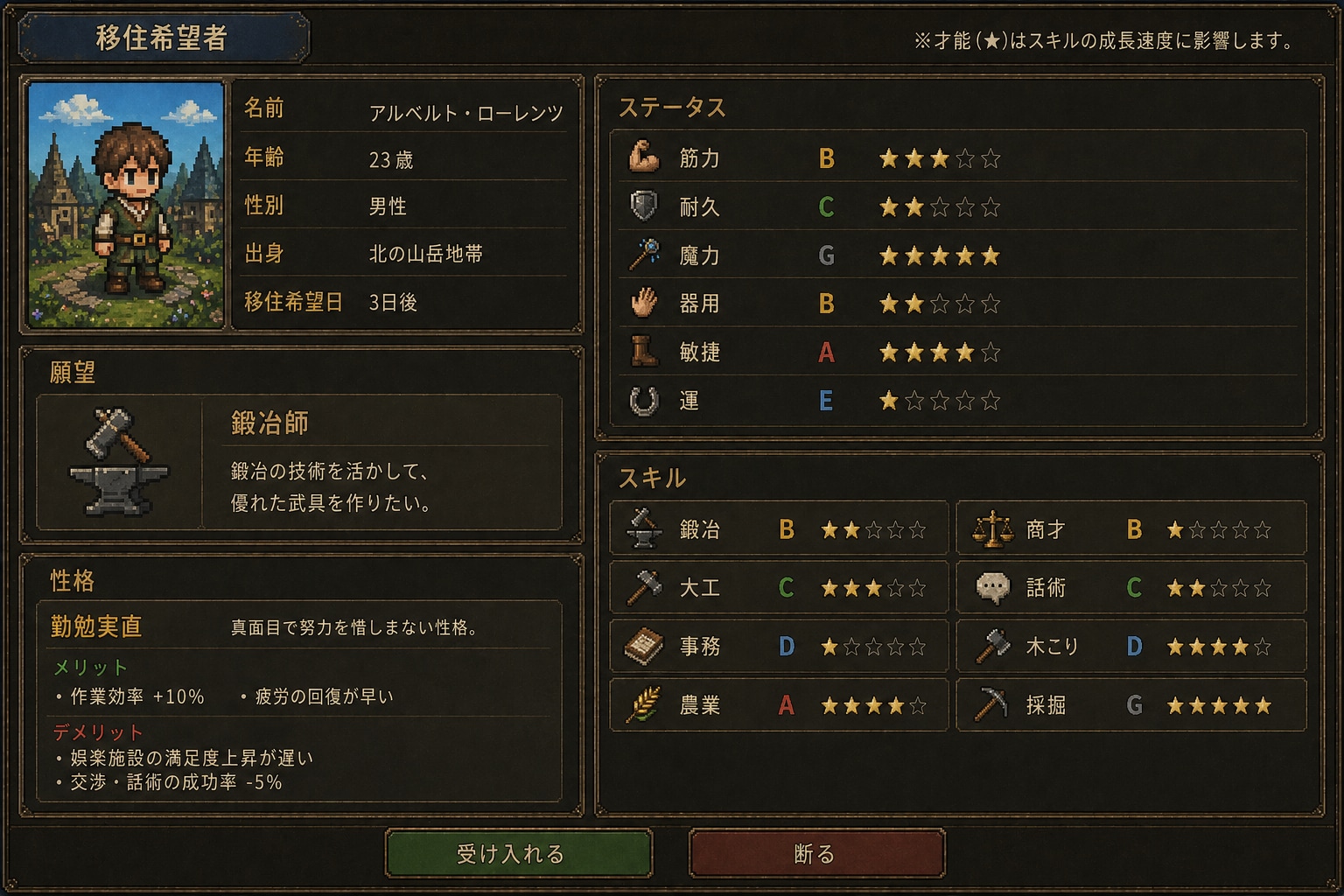Click the 事務 book icon
This screenshot has height=896, width=1344.
[x=643, y=647]
